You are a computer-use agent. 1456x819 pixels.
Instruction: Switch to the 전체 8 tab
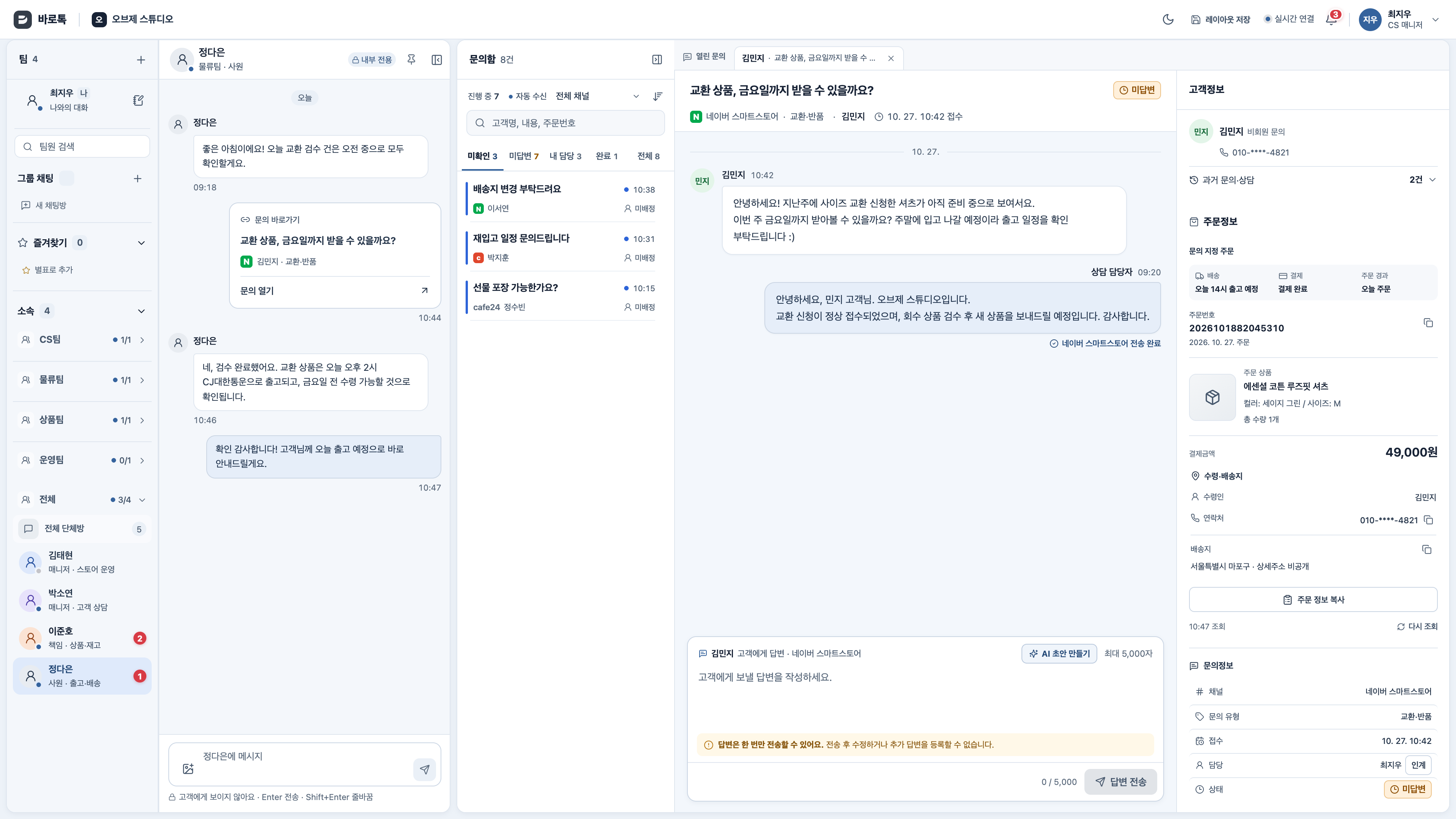click(x=648, y=156)
